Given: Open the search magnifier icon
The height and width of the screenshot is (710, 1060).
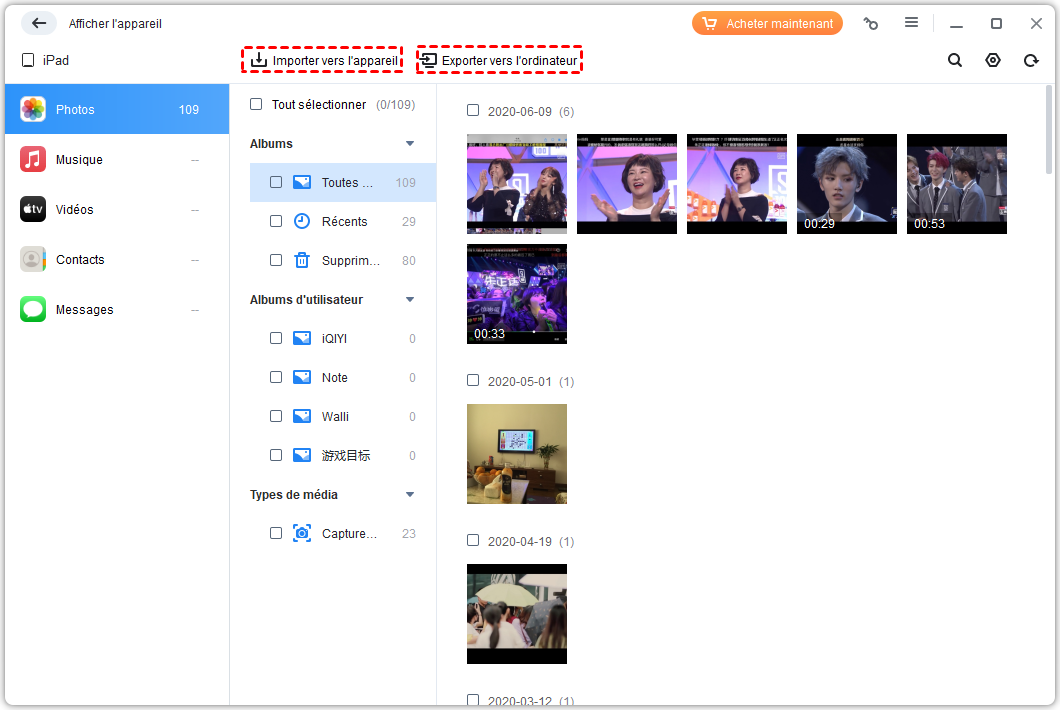Looking at the screenshot, I should 955,60.
